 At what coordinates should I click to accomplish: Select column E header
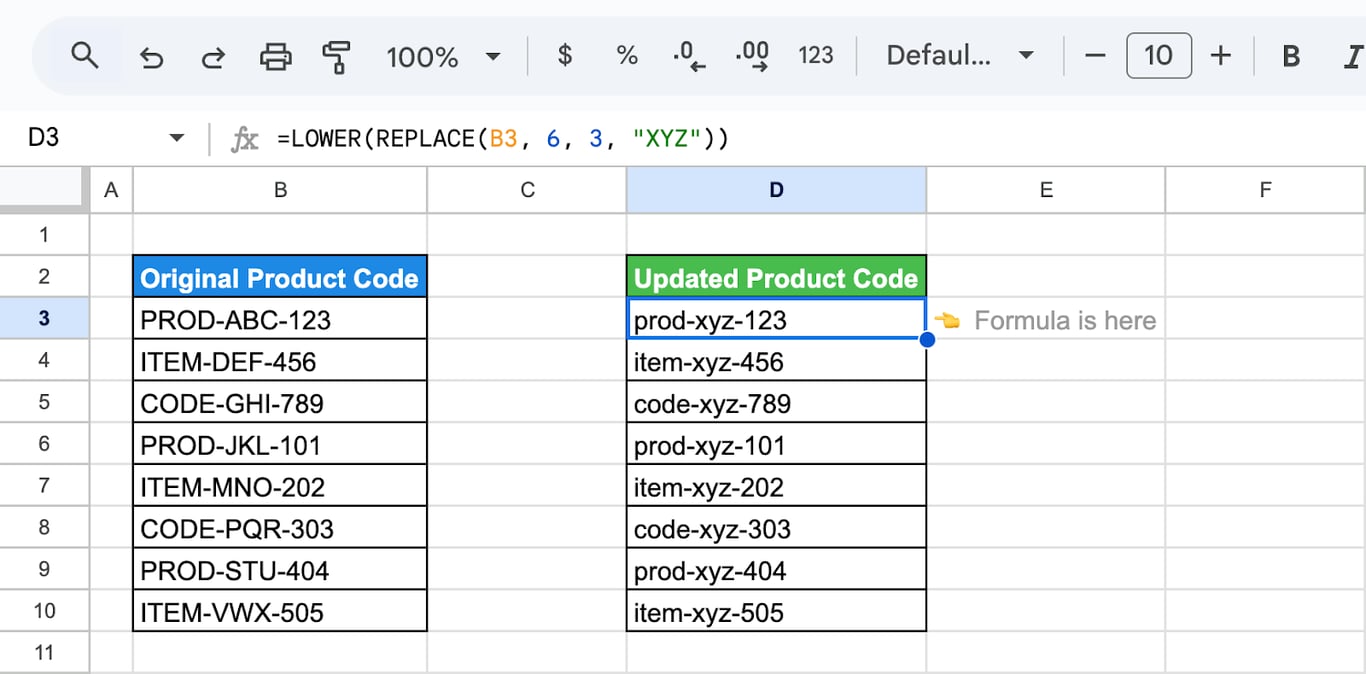[x=1046, y=190]
